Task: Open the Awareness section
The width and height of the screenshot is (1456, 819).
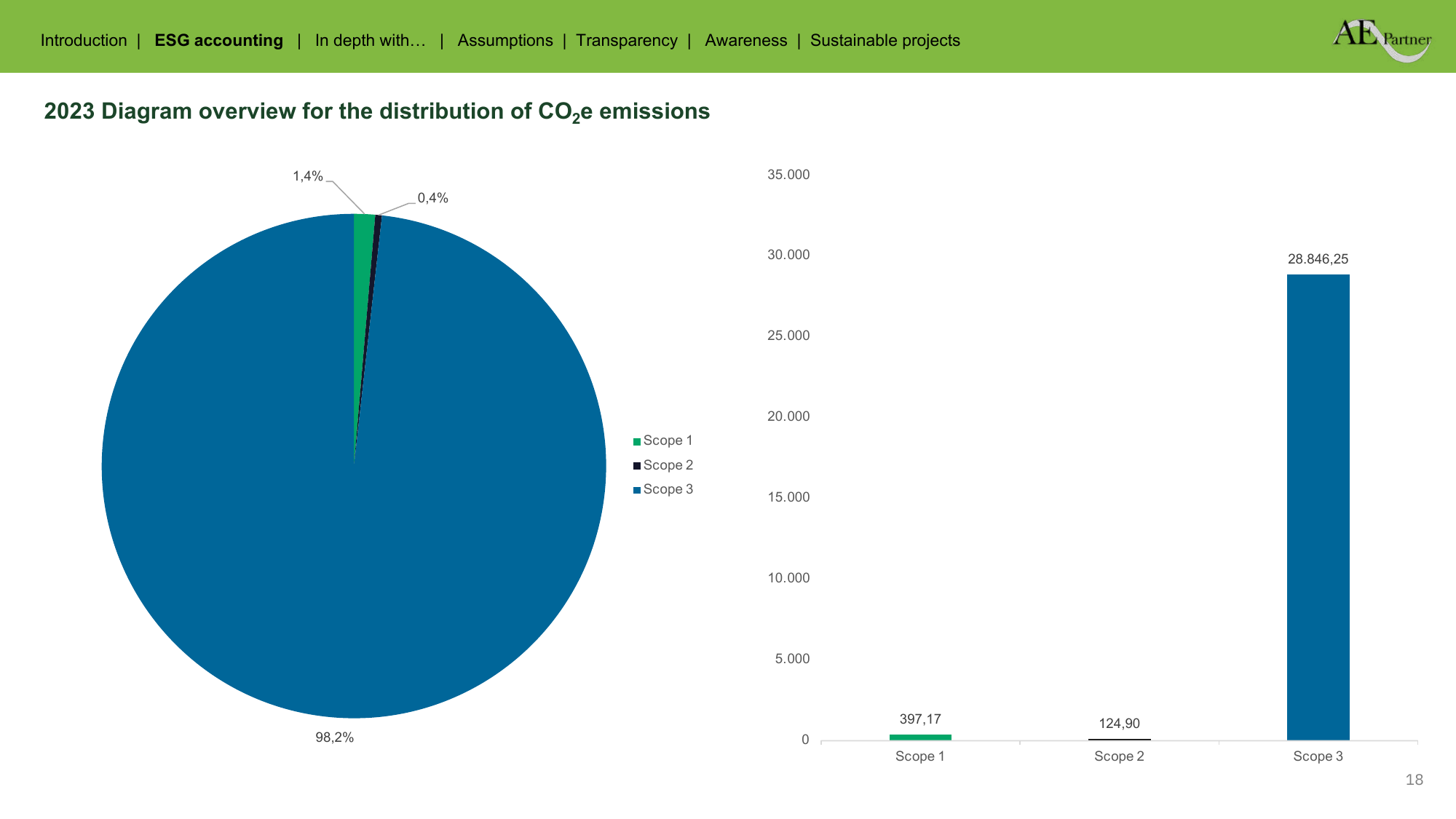Action: coord(746,40)
